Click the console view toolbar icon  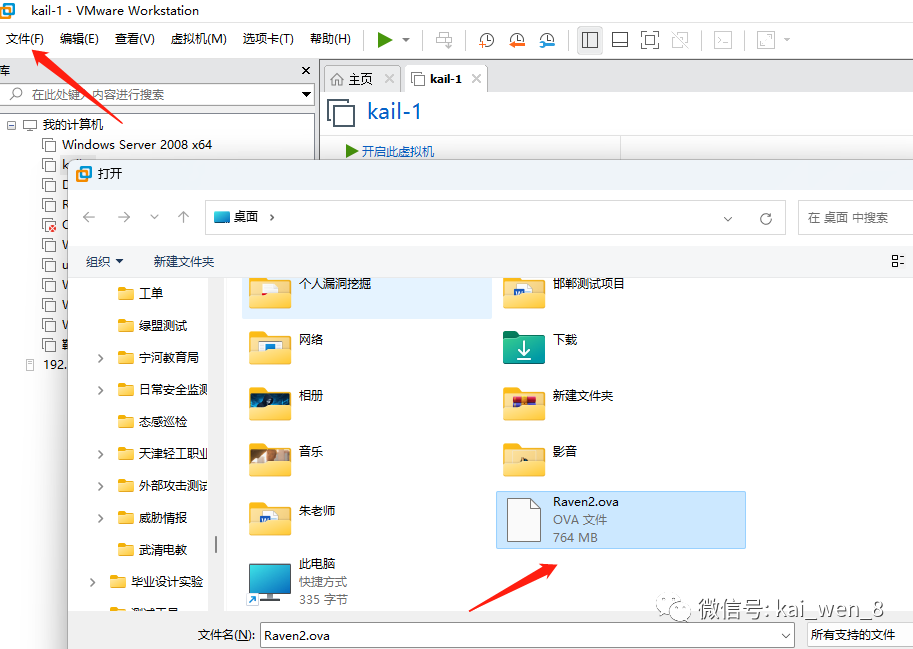click(723, 40)
